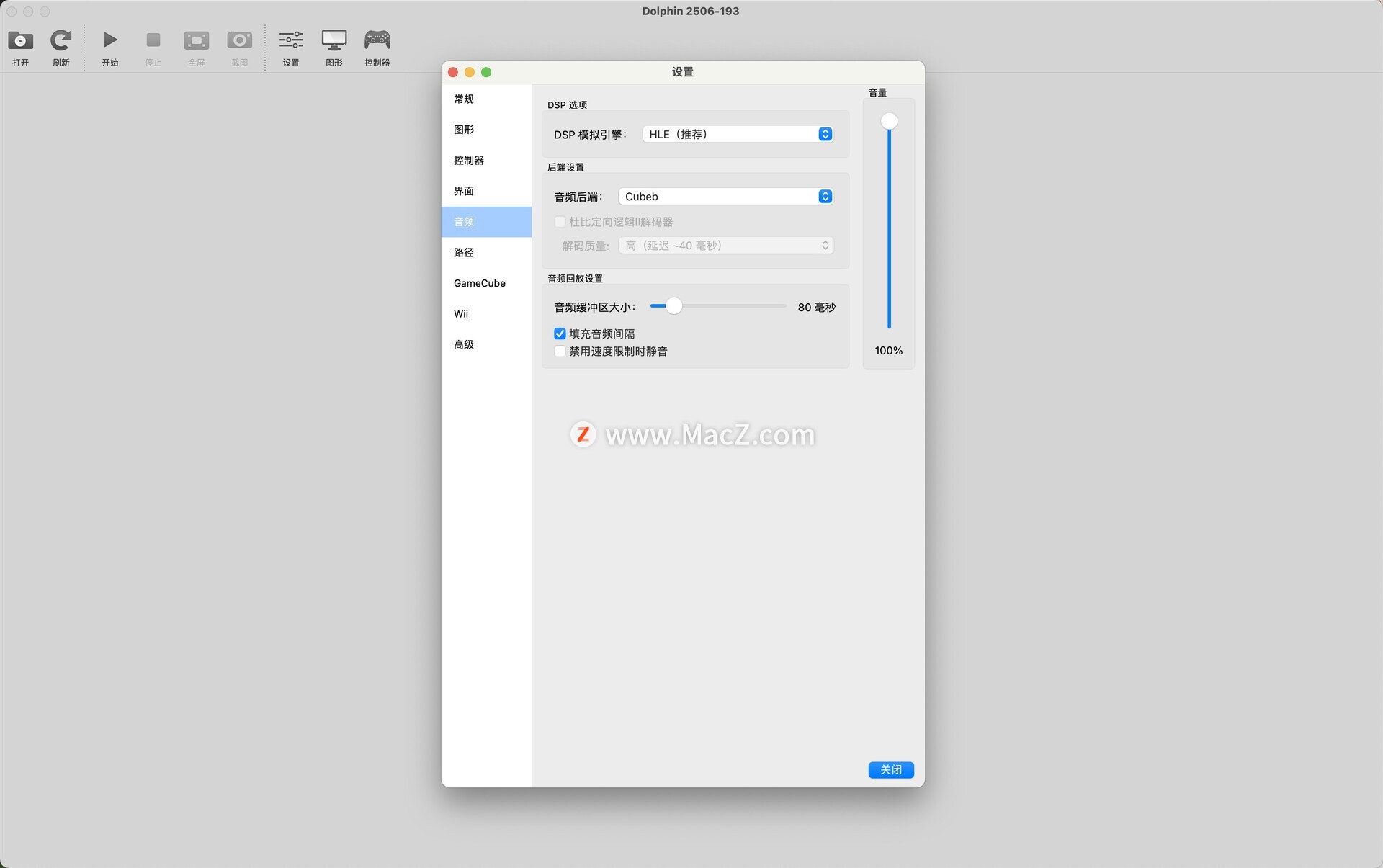This screenshot has height=868, width=1383.
Task: Click the 80 毫秒 buffer value text
Action: click(816, 308)
